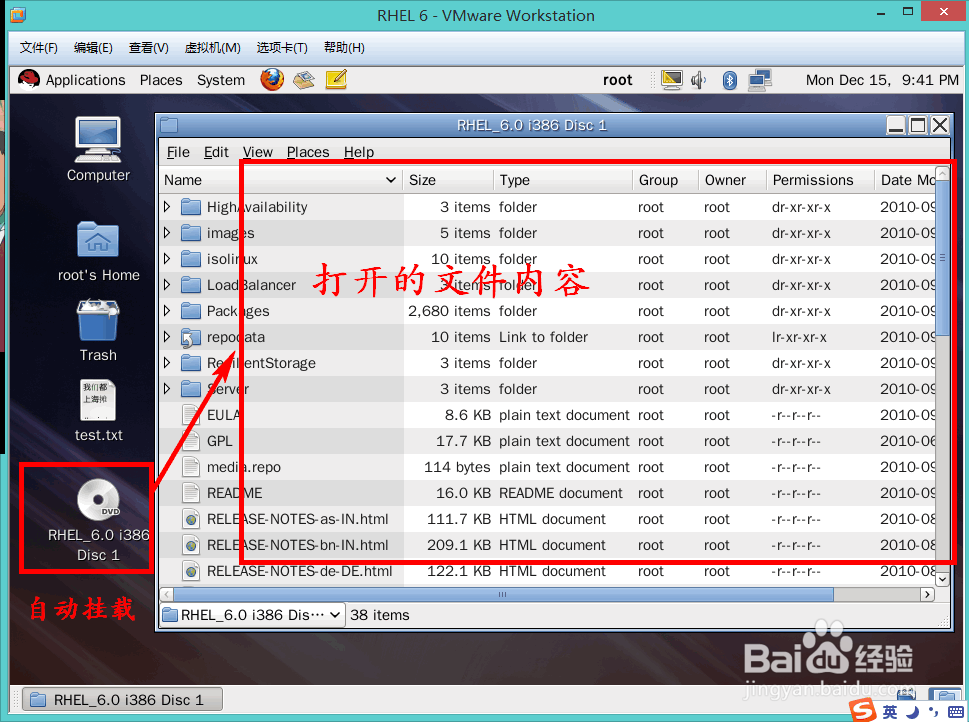969x722 pixels.
Task: Click the Red Hat Applications logo icon
Action: (x=28, y=80)
